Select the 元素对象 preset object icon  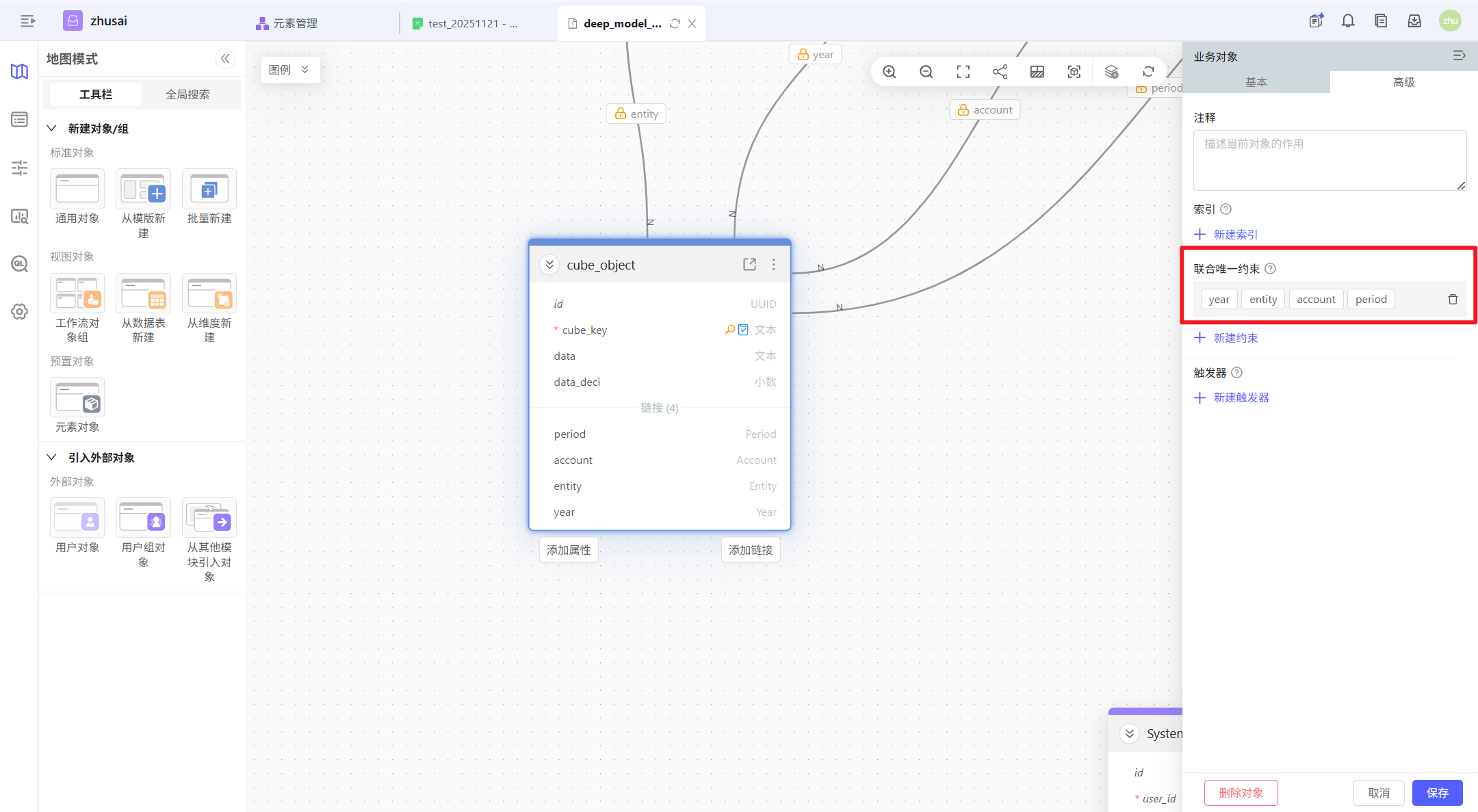(77, 397)
